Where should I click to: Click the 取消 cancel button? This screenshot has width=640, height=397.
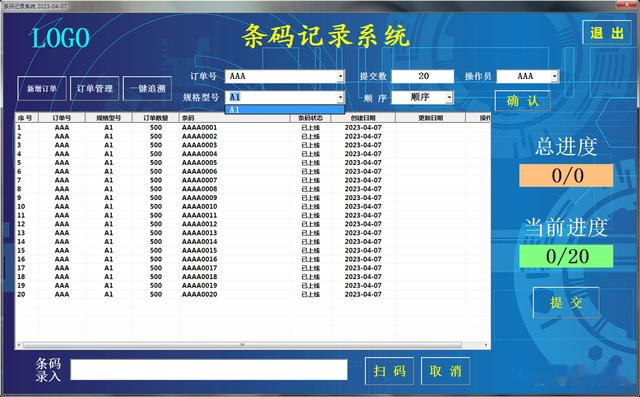click(x=445, y=371)
